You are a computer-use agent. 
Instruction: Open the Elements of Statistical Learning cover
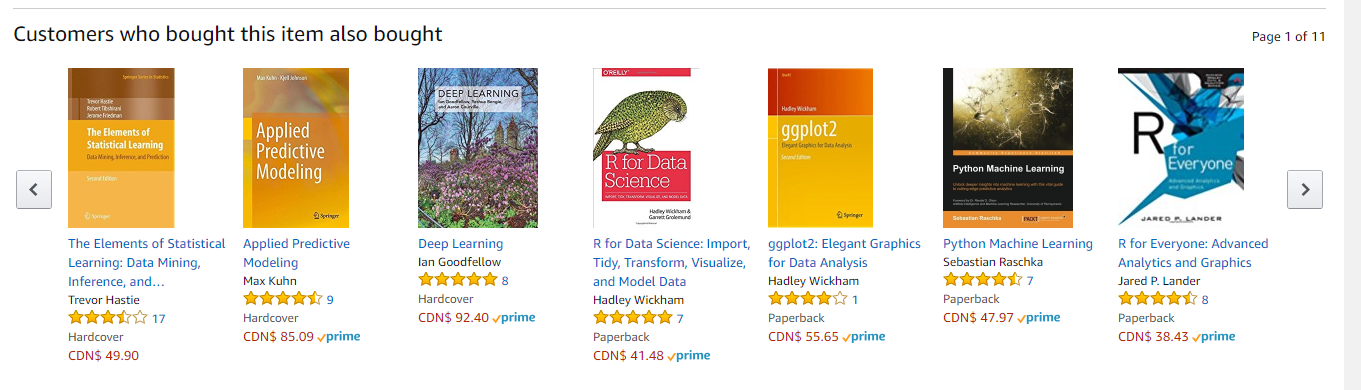point(121,148)
